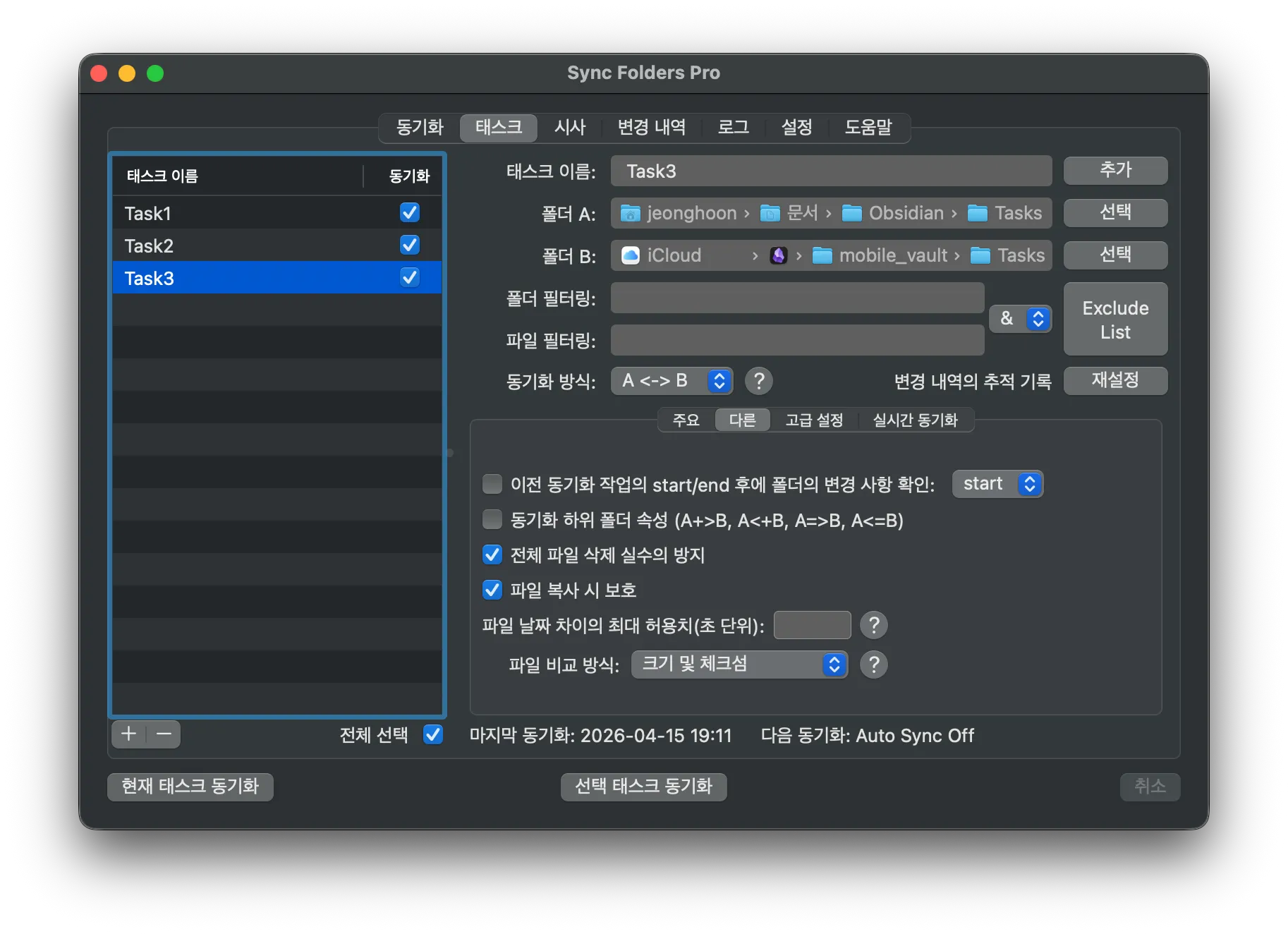Click the 문서 folder icon in Folder A path
Viewport: 1288px width, 934px height.
pyautogui.click(x=770, y=213)
